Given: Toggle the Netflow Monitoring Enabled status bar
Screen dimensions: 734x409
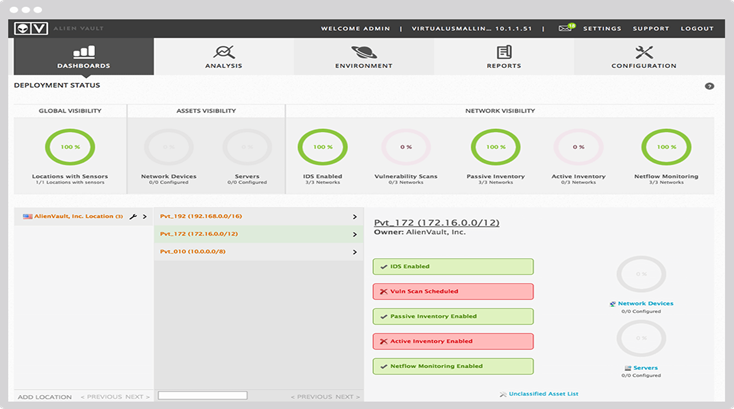Looking at the screenshot, I should tap(453, 366).
